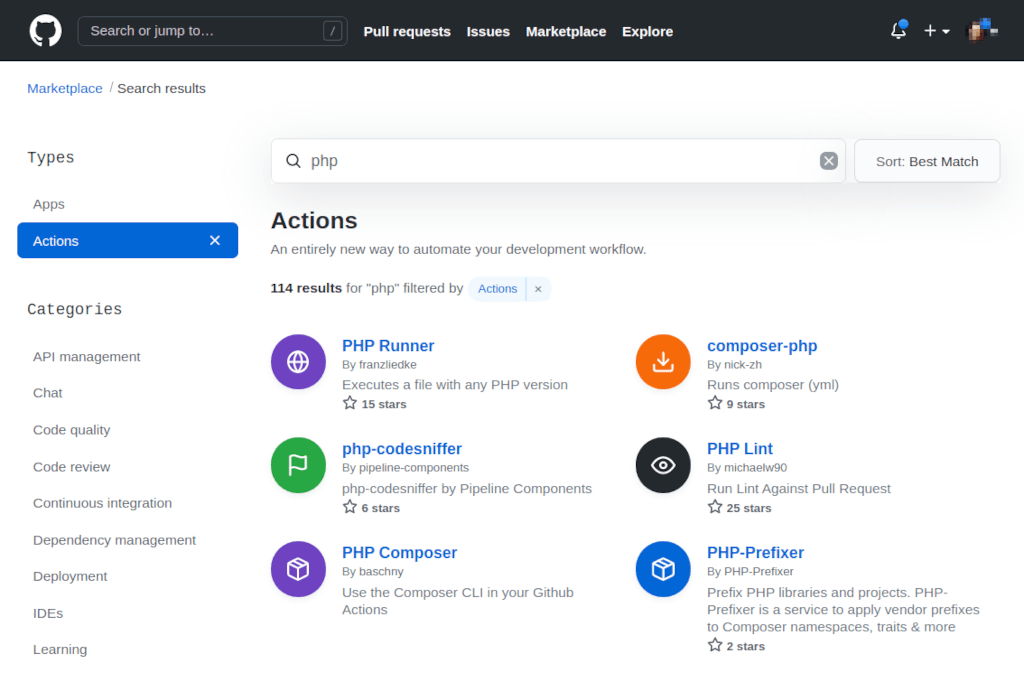Filter by Deployment category
The height and width of the screenshot is (673, 1024).
(x=70, y=576)
